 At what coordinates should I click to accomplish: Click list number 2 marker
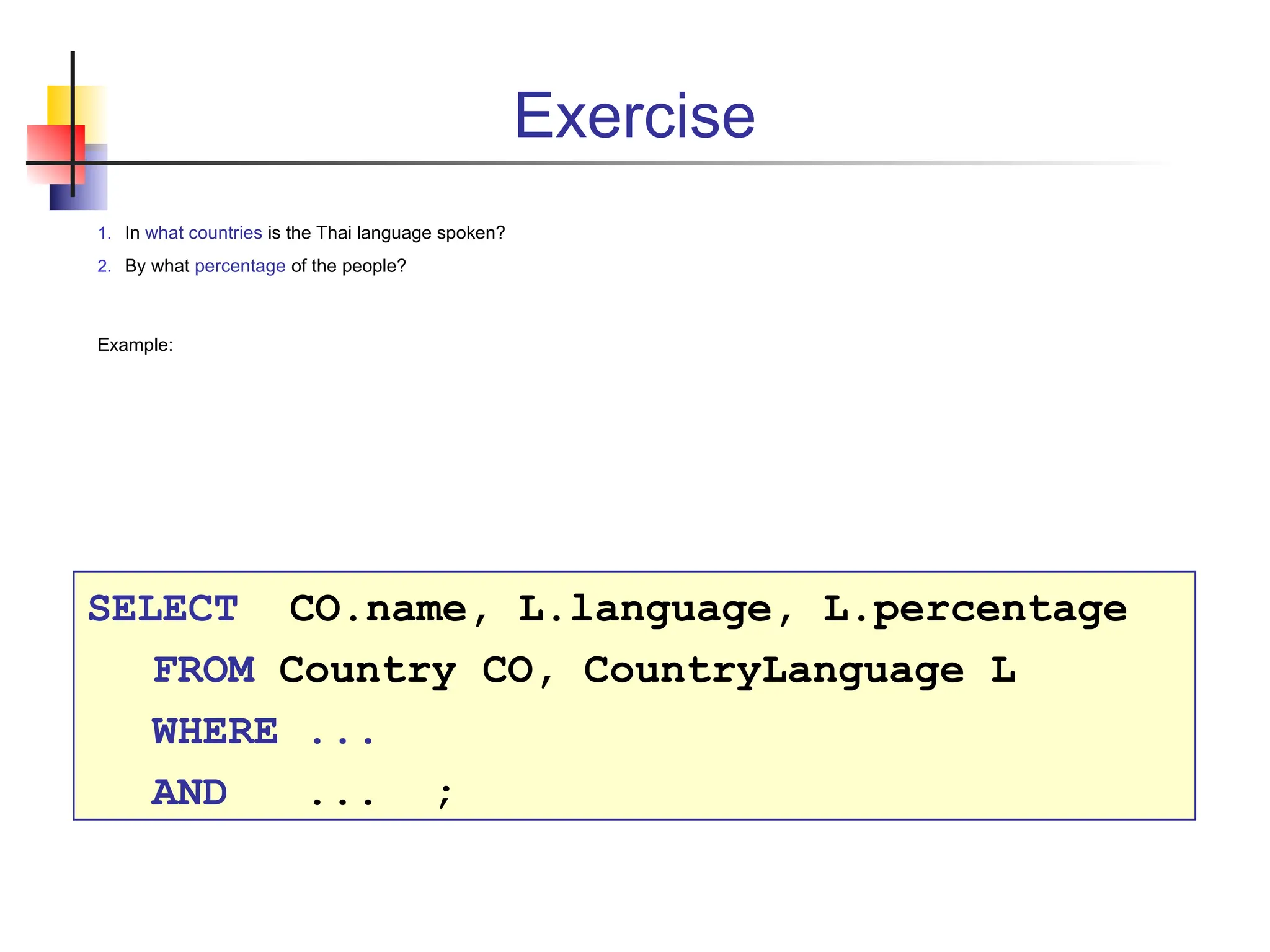104,266
